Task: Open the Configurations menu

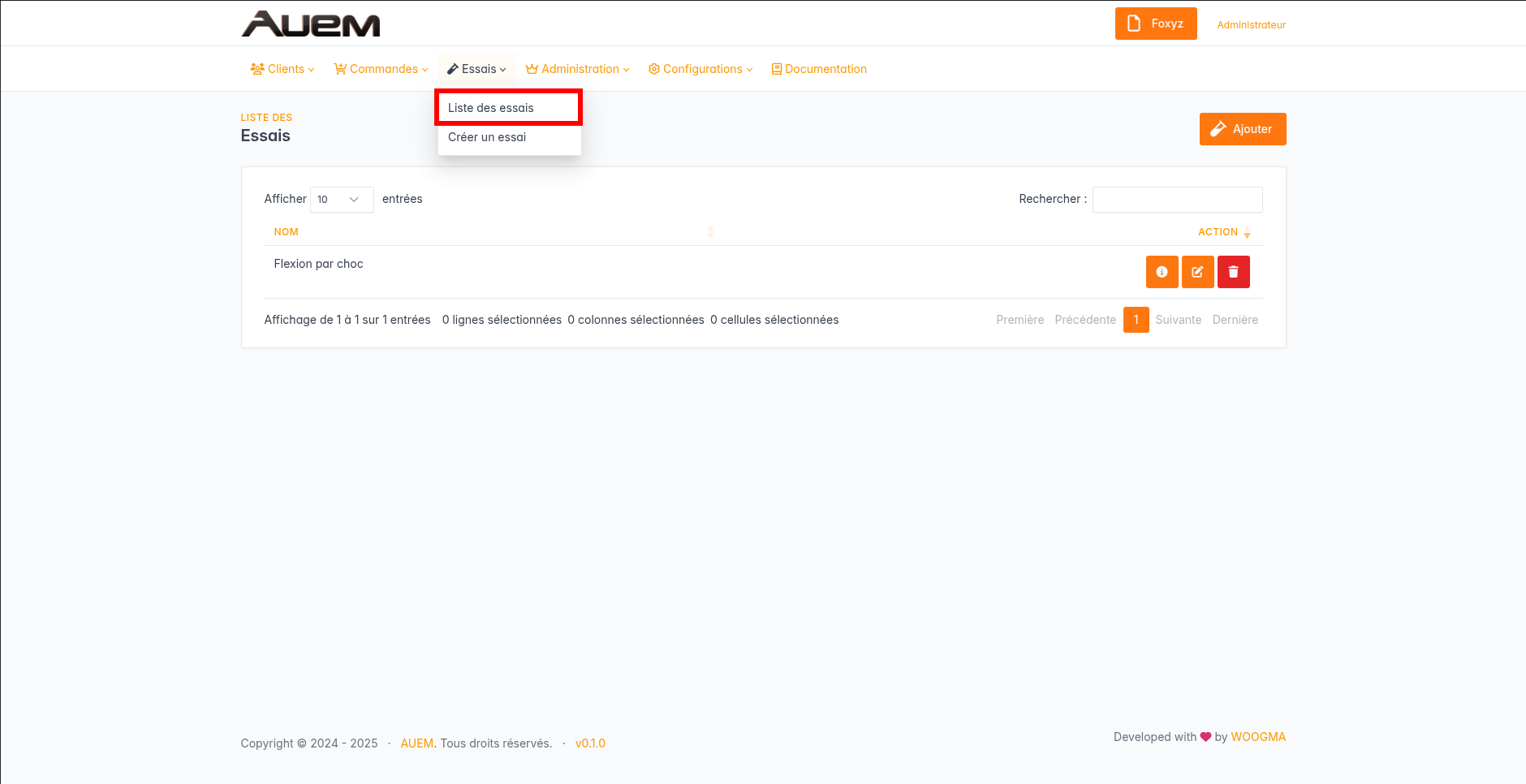Action: click(700, 69)
